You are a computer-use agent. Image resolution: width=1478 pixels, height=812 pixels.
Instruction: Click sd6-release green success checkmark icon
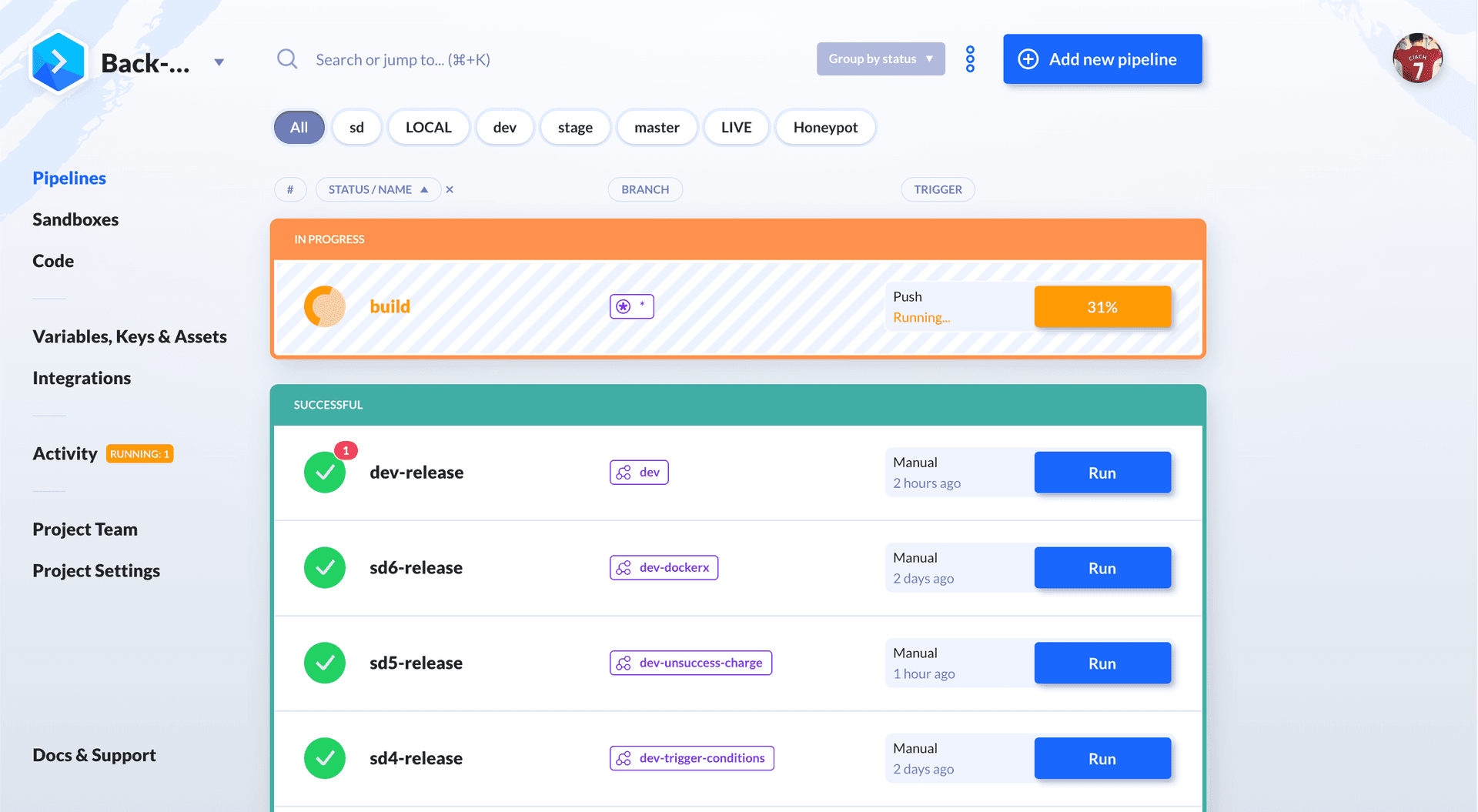pyautogui.click(x=325, y=568)
